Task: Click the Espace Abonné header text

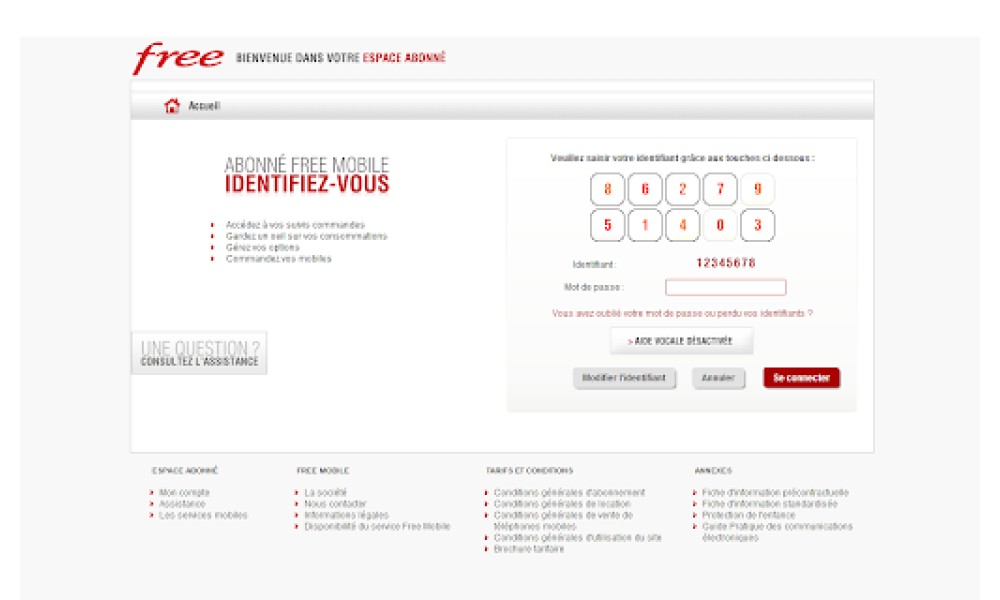Action: coord(404,58)
